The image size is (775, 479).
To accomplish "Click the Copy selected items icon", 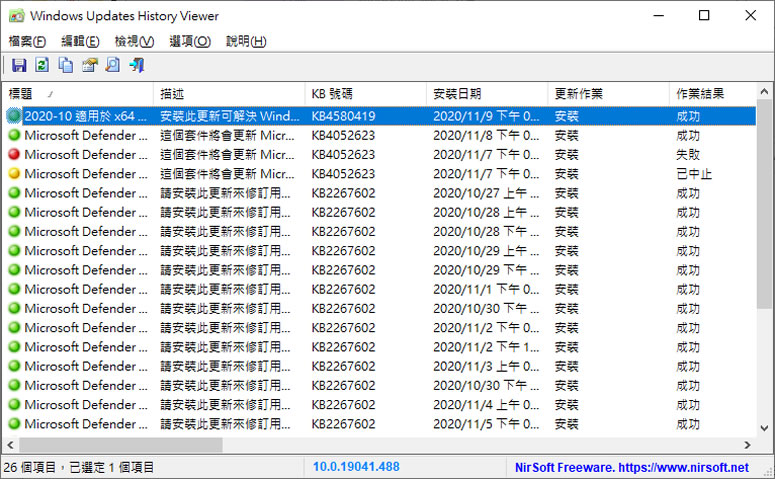I will (66, 66).
